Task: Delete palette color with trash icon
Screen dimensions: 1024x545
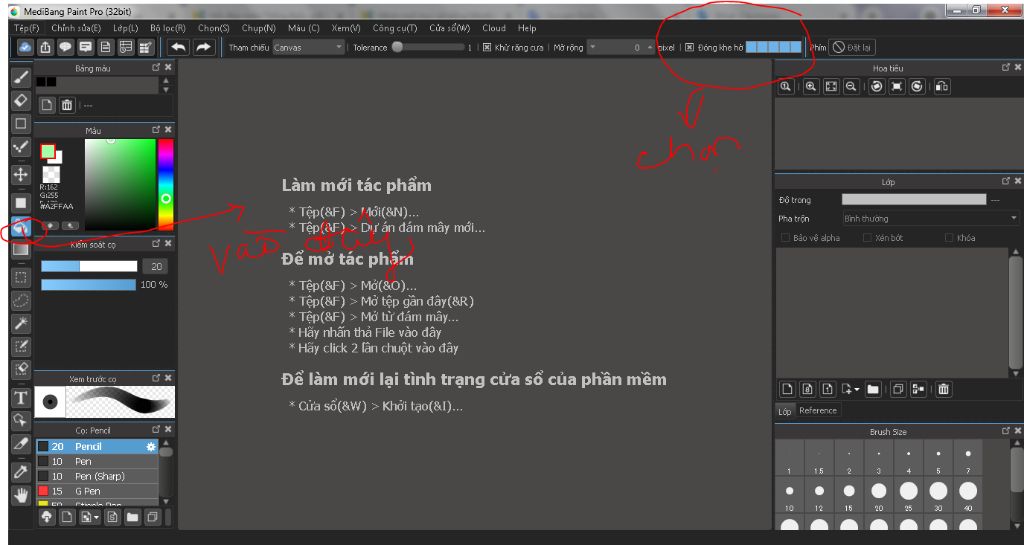Action: click(67, 104)
